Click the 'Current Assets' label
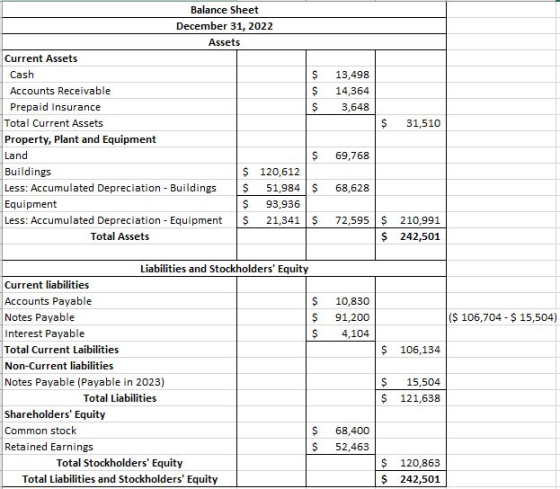Screen dimensions: 560x489 pyautogui.click(x=41, y=59)
